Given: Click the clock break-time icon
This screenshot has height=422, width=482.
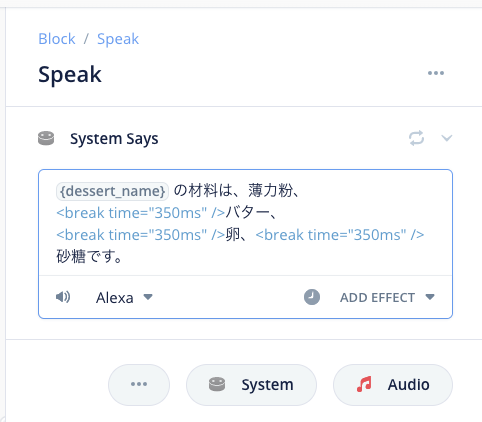Looking at the screenshot, I should (312, 297).
